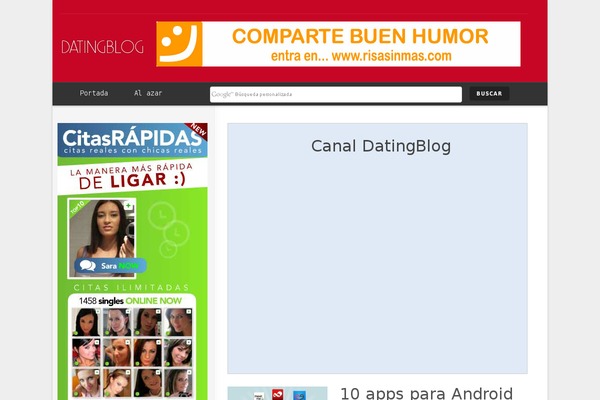This screenshot has width=600, height=400.
Task: Open first singles thumbnail in top row
Action: (x=86, y=322)
